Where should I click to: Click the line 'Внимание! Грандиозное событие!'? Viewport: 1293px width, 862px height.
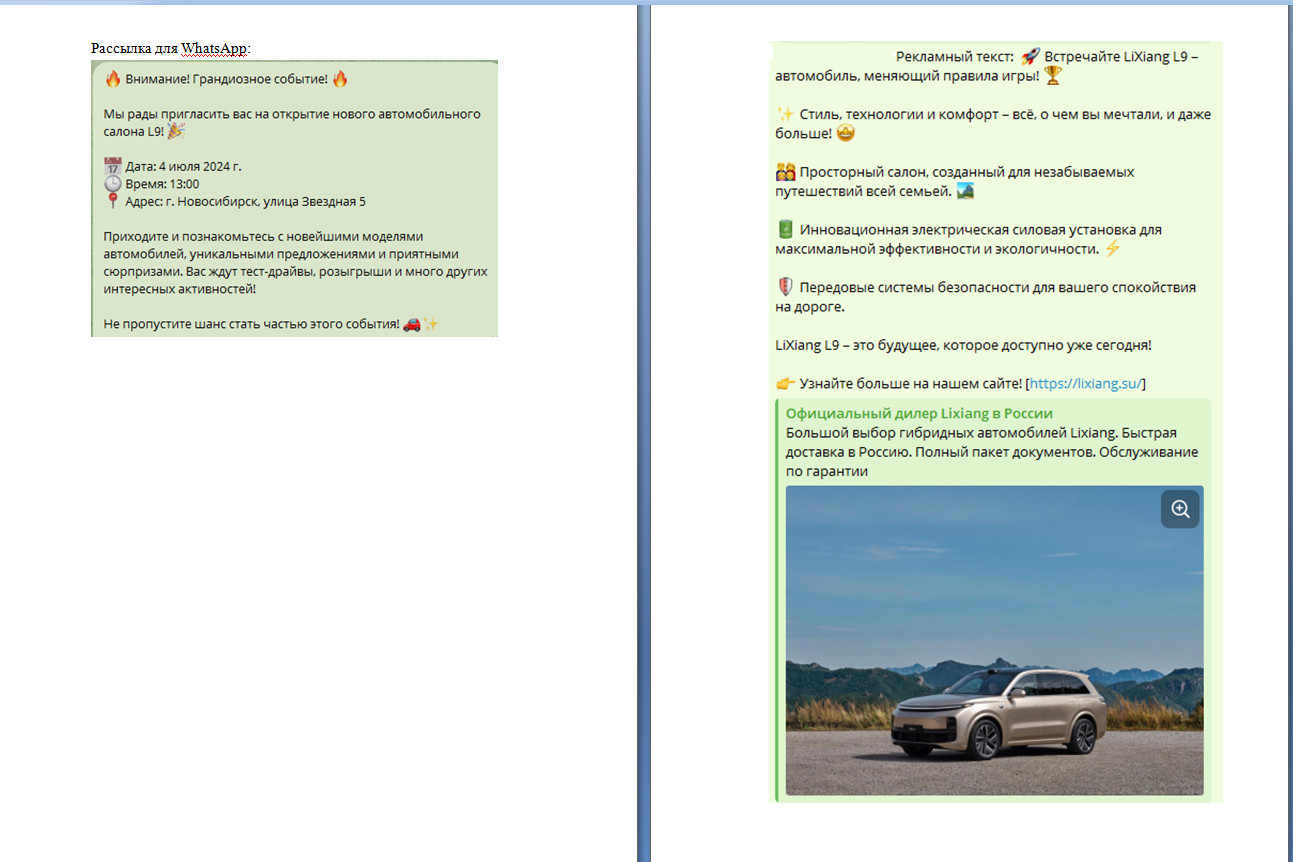click(x=227, y=78)
